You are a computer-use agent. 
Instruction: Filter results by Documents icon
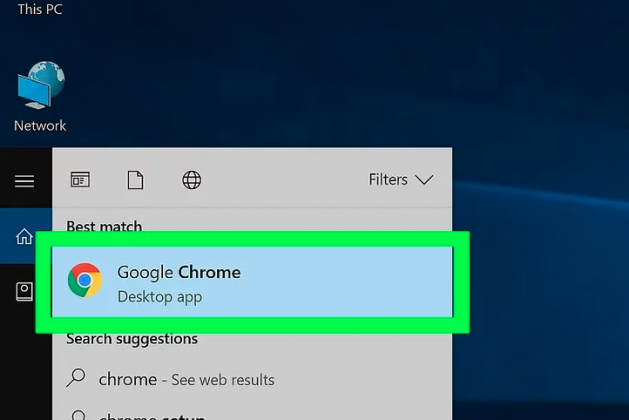coord(135,180)
